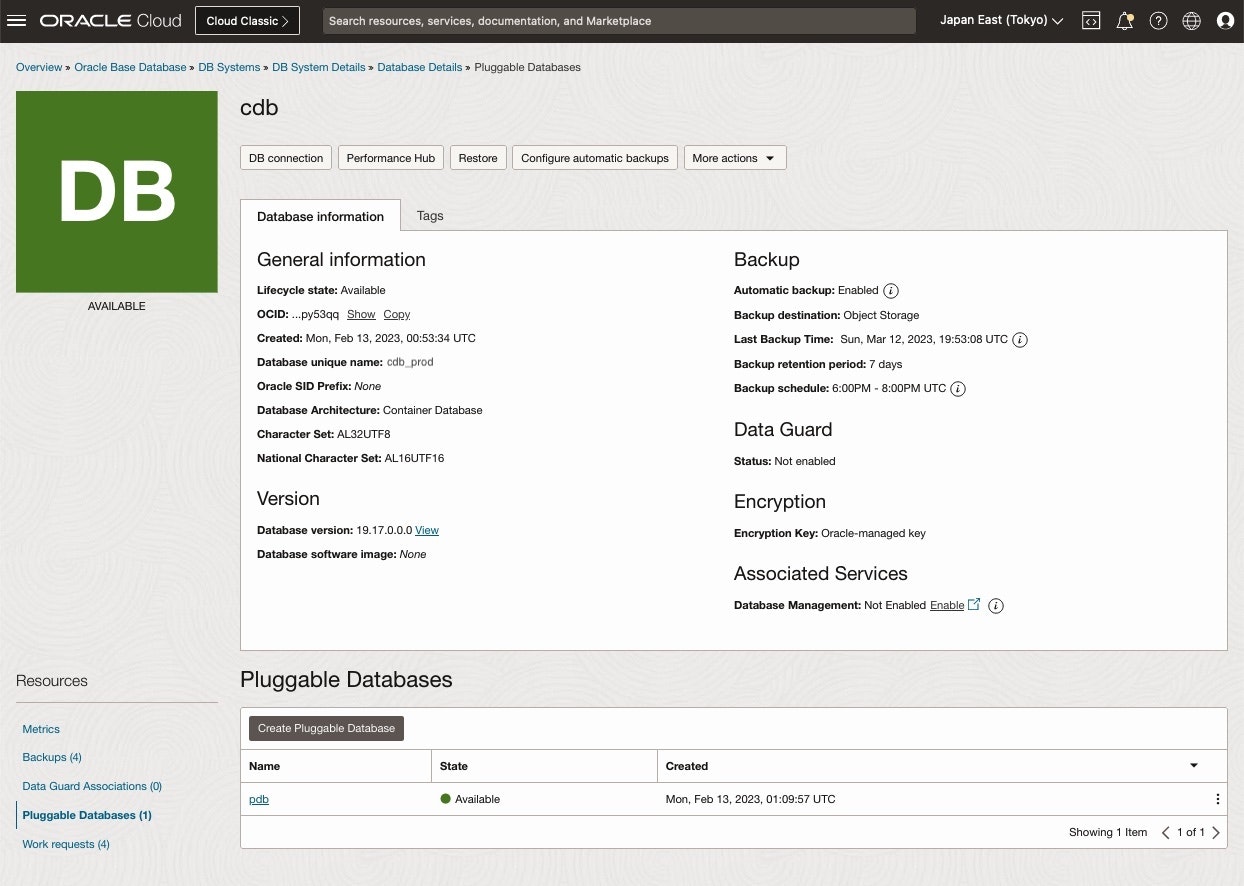Copy the OCID

(397, 314)
